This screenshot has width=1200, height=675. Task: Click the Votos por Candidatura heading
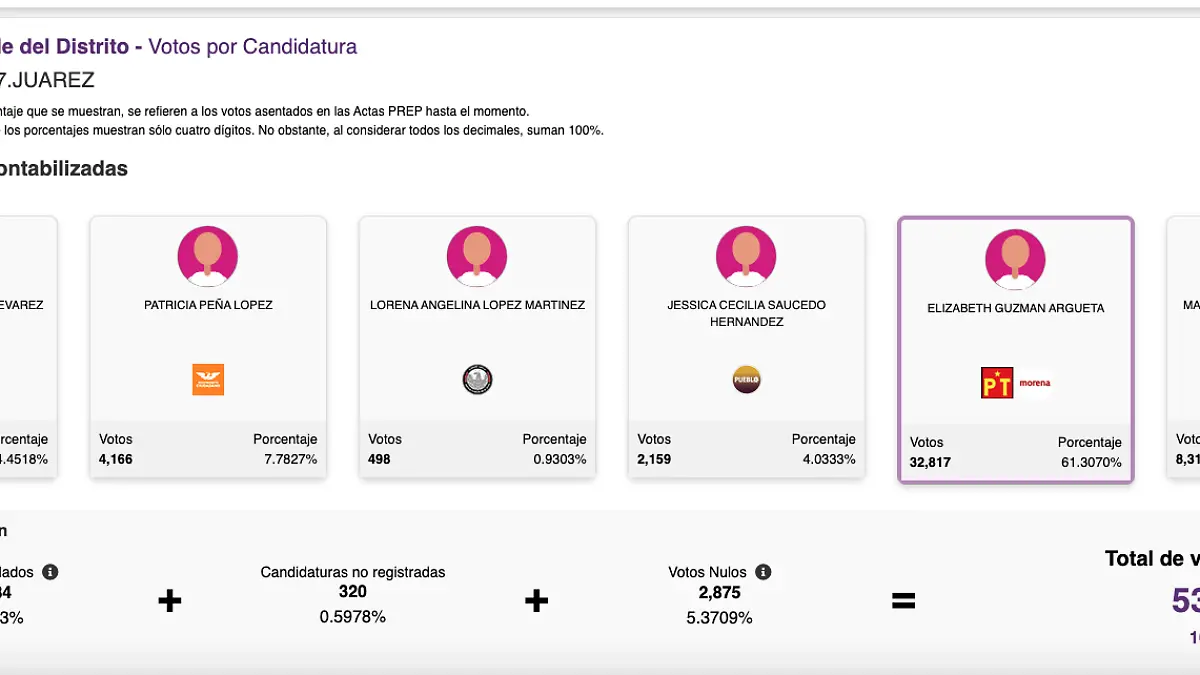[252, 46]
